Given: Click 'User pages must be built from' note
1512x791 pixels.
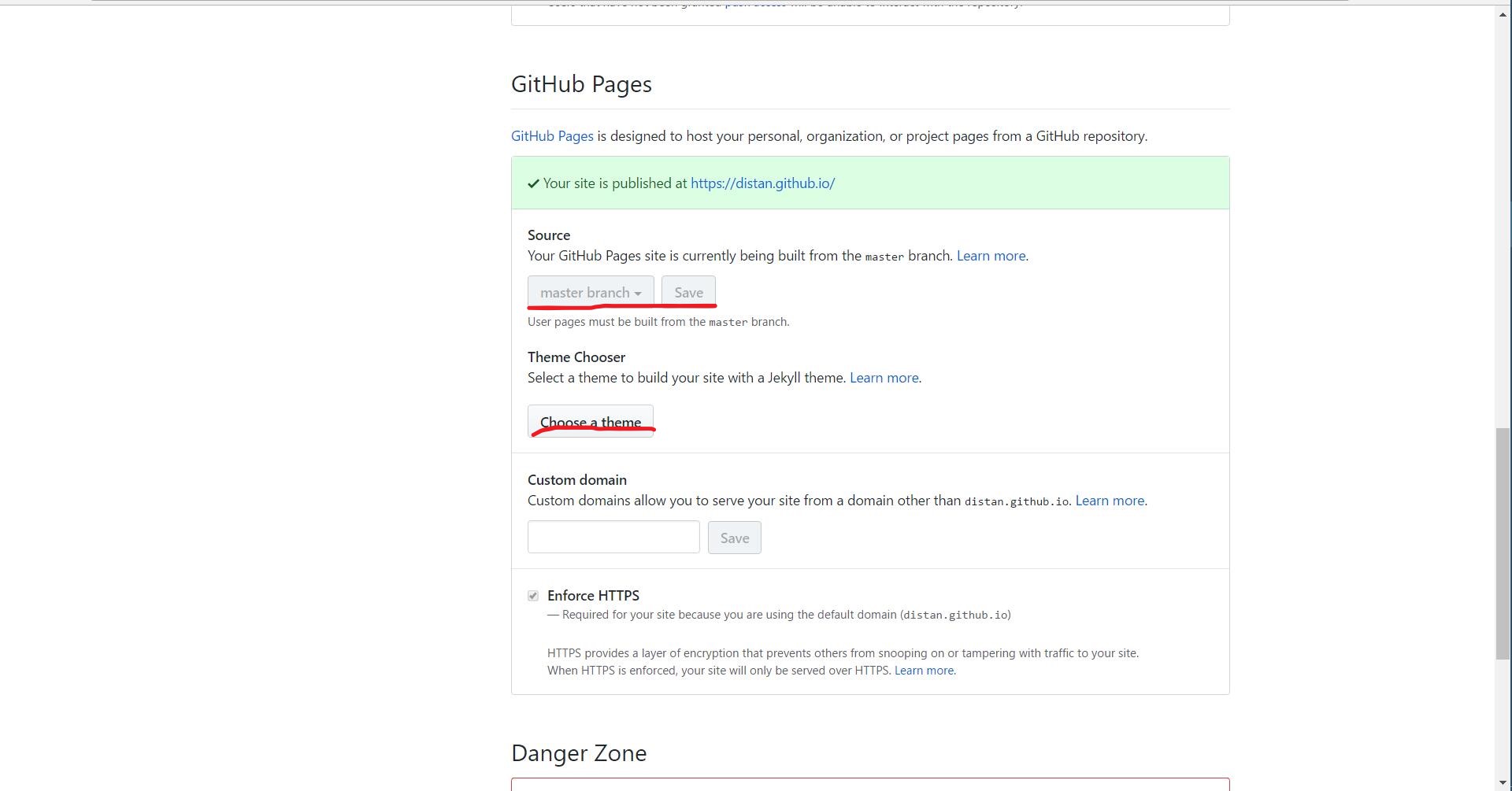Looking at the screenshot, I should (x=658, y=322).
